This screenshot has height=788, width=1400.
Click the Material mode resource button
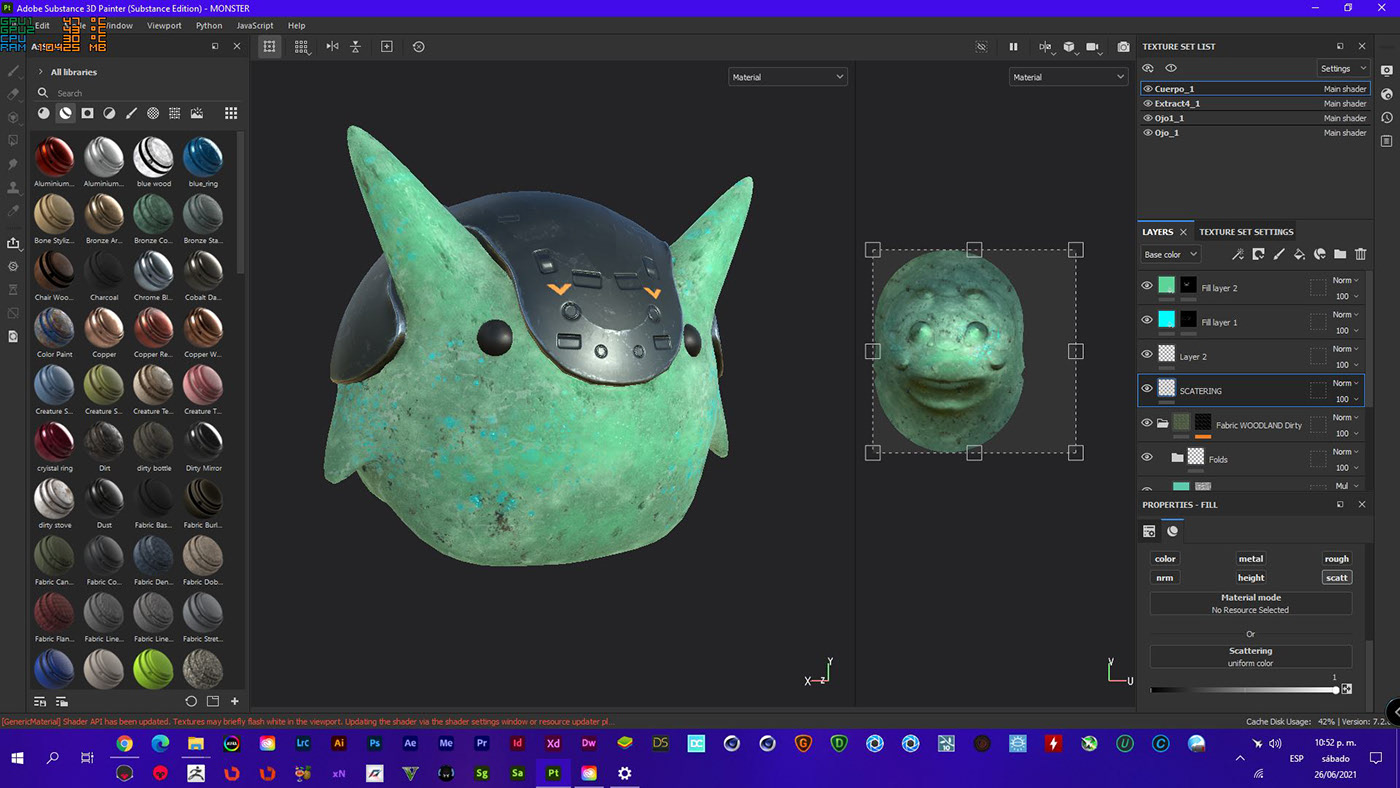point(1250,603)
